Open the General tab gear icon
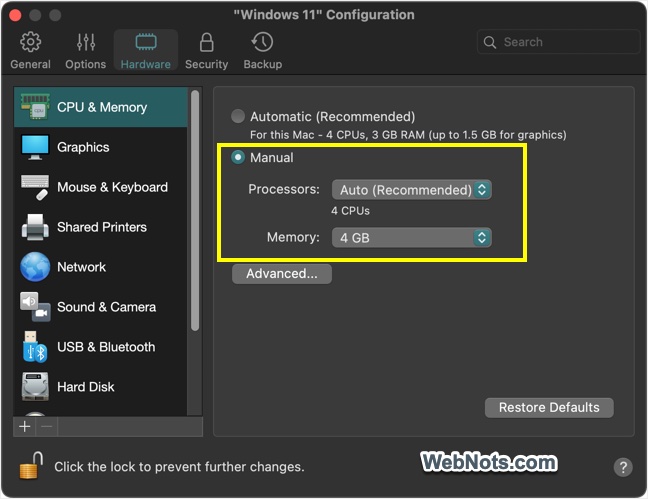Image resolution: width=648 pixels, height=499 pixels. click(x=31, y=42)
